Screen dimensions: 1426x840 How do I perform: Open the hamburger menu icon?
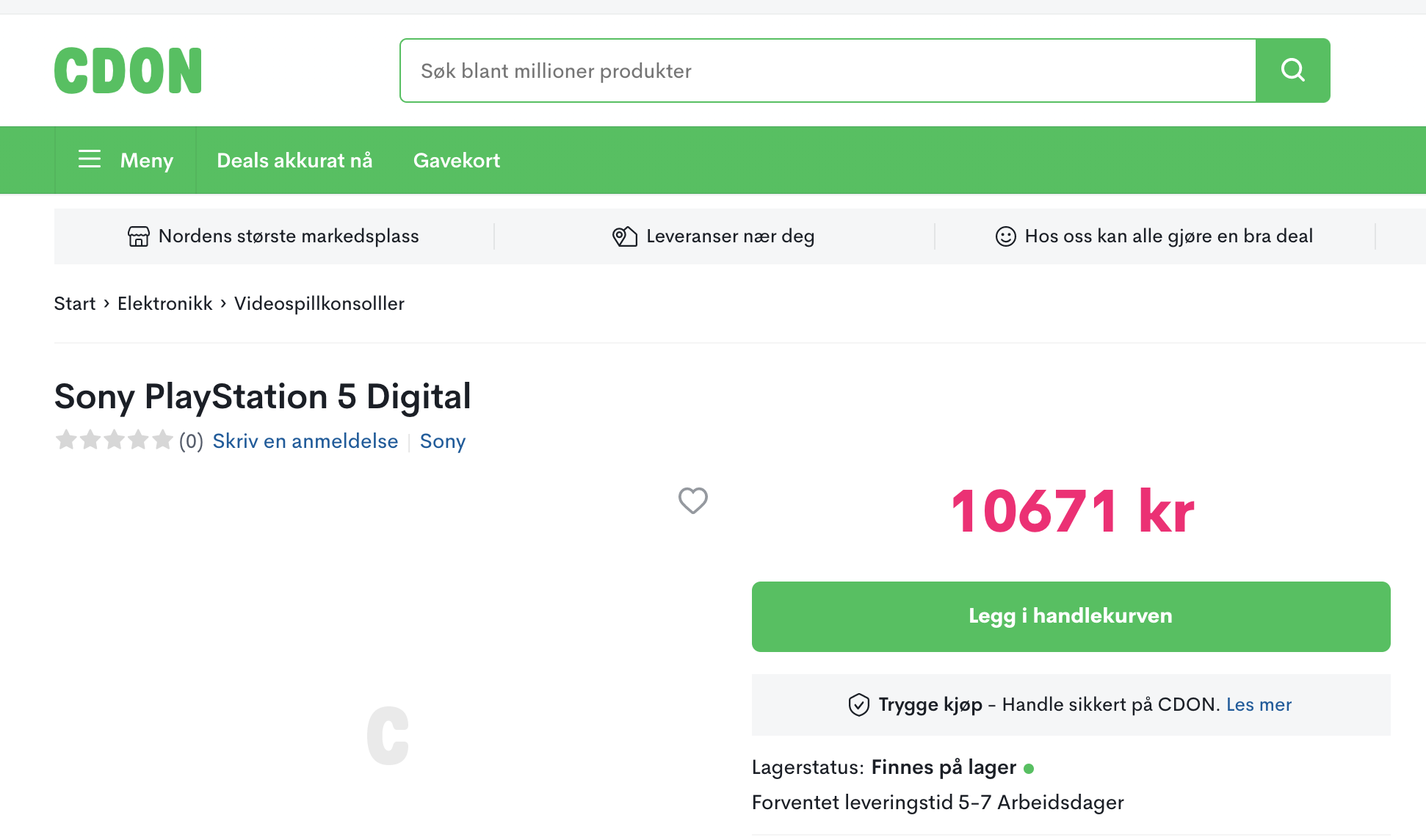[90, 159]
